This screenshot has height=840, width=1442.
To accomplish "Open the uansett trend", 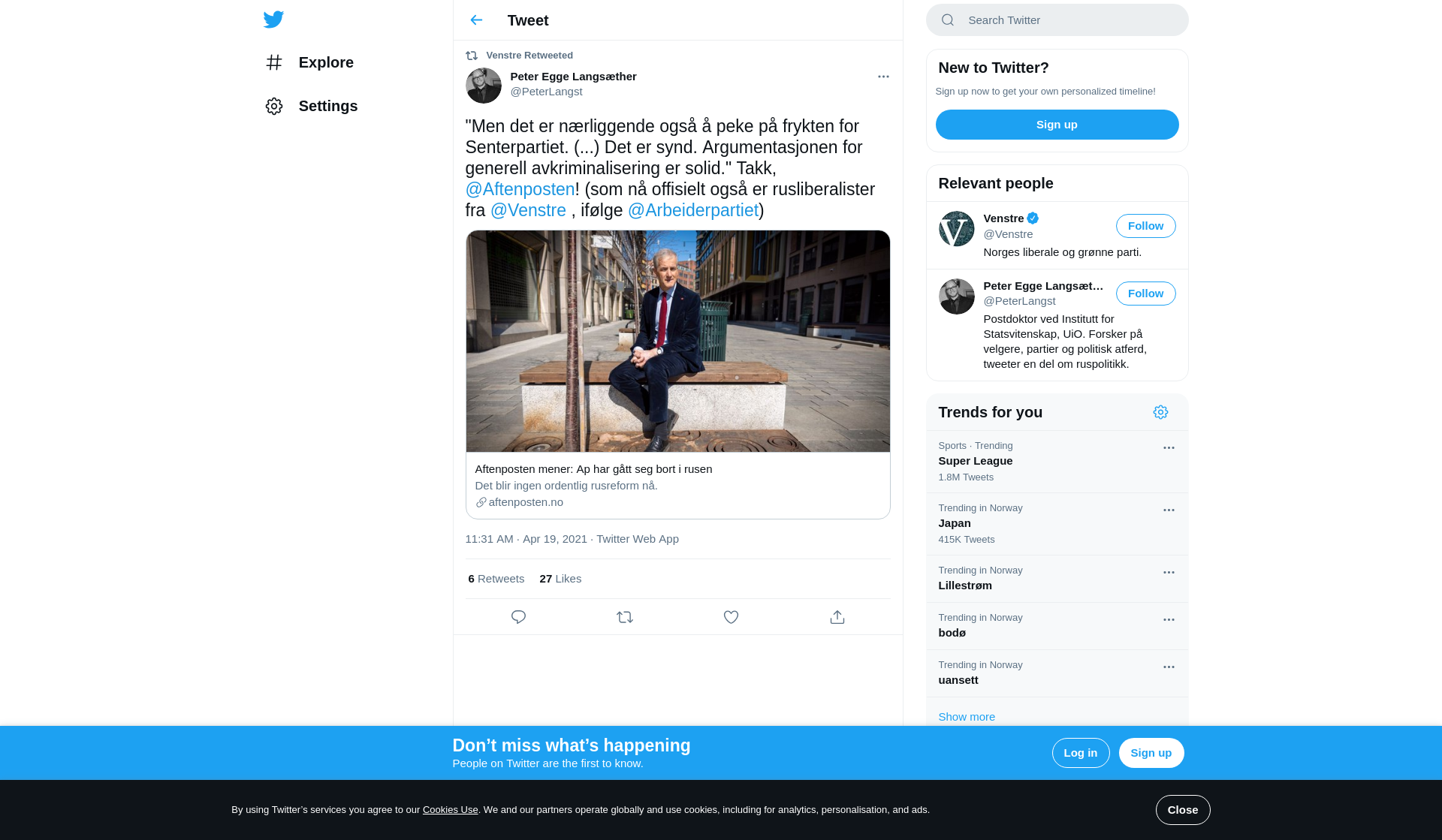I will pyautogui.click(x=1057, y=673).
